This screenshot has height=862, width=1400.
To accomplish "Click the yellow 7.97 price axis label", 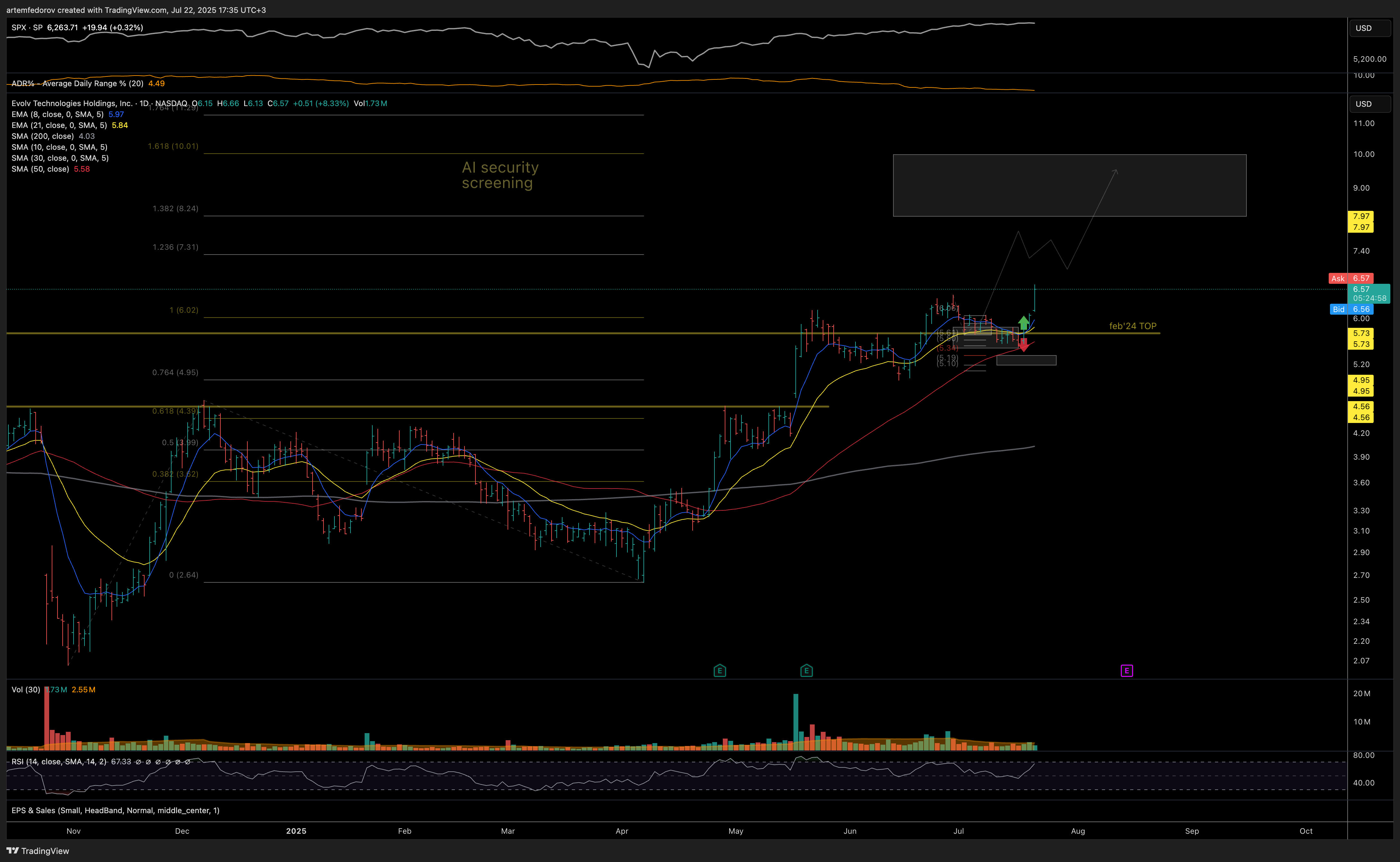I will [x=1361, y=216].
